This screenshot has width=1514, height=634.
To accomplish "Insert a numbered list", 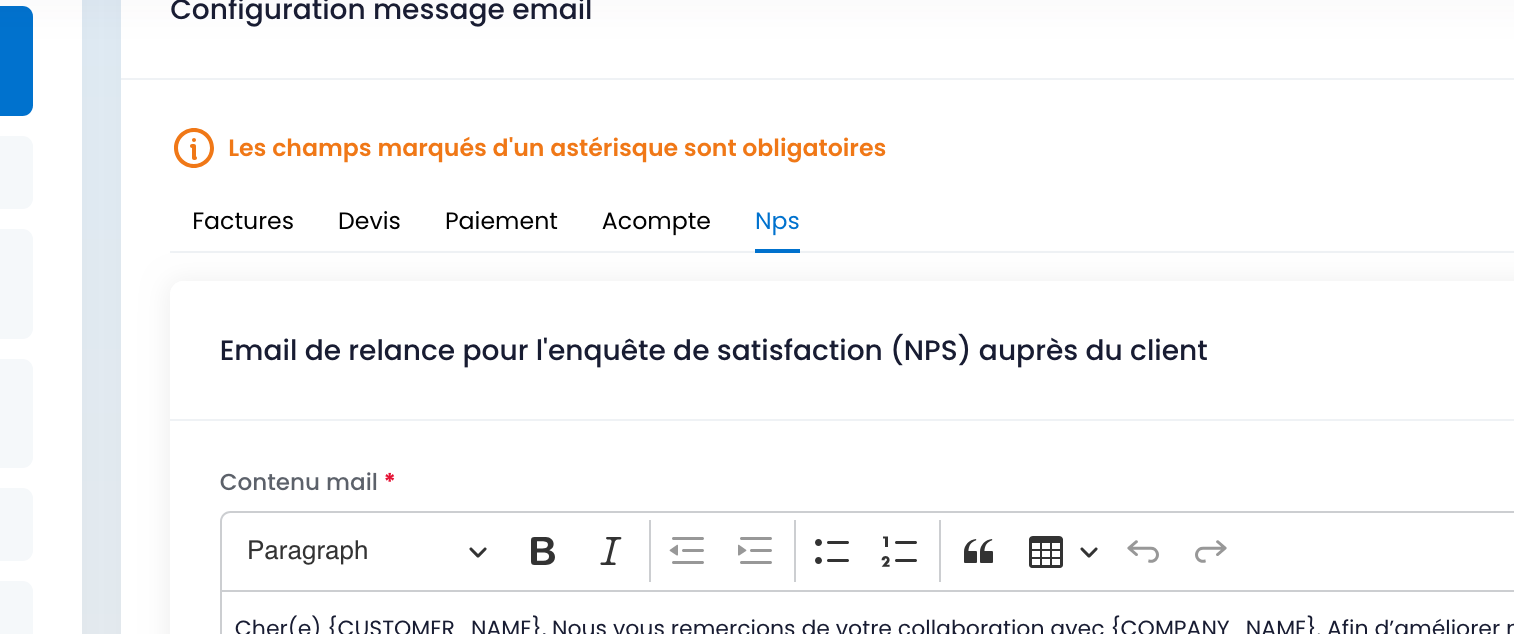I will (899, 551).
